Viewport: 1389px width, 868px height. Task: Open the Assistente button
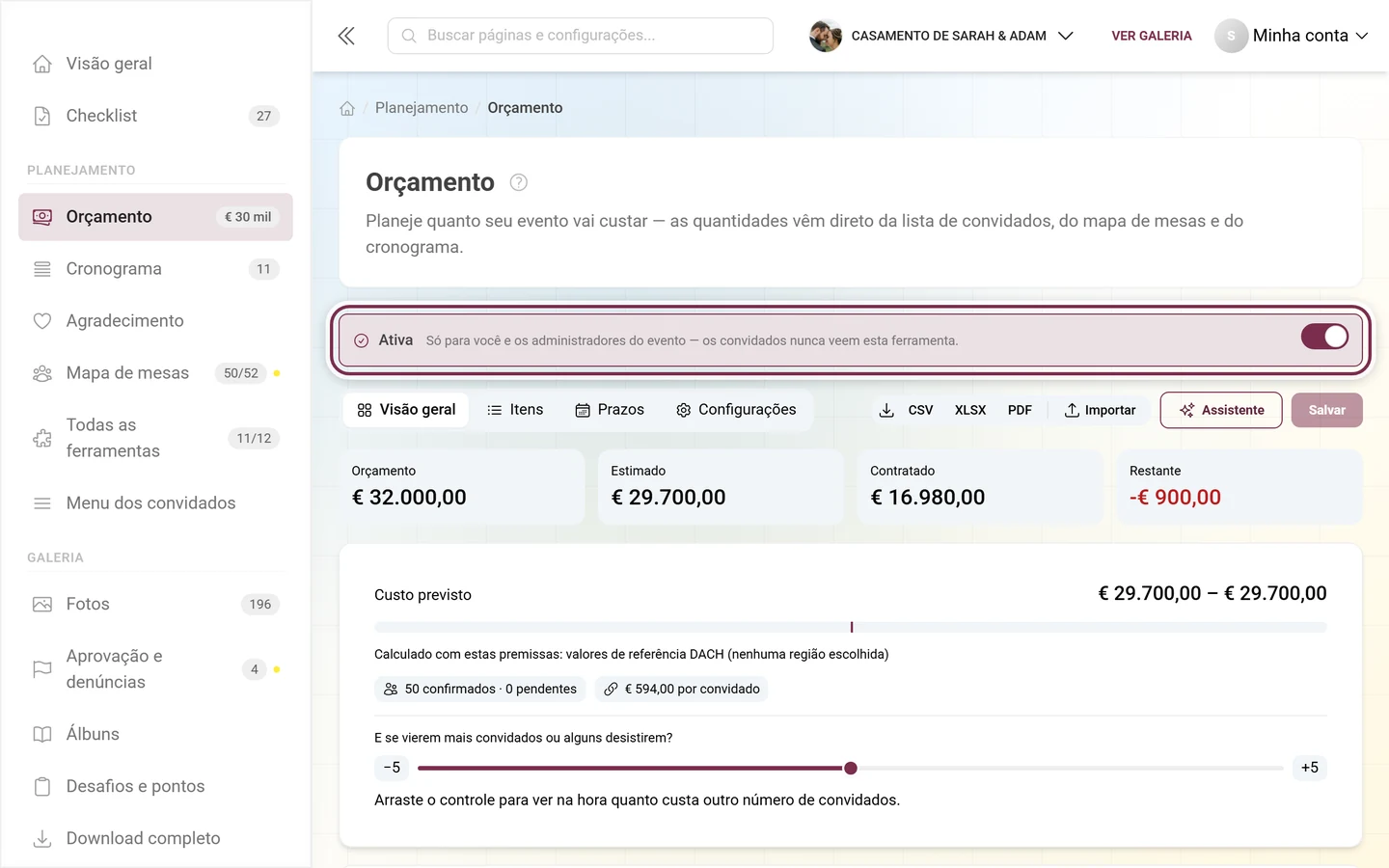click(x=1221, y=410)
